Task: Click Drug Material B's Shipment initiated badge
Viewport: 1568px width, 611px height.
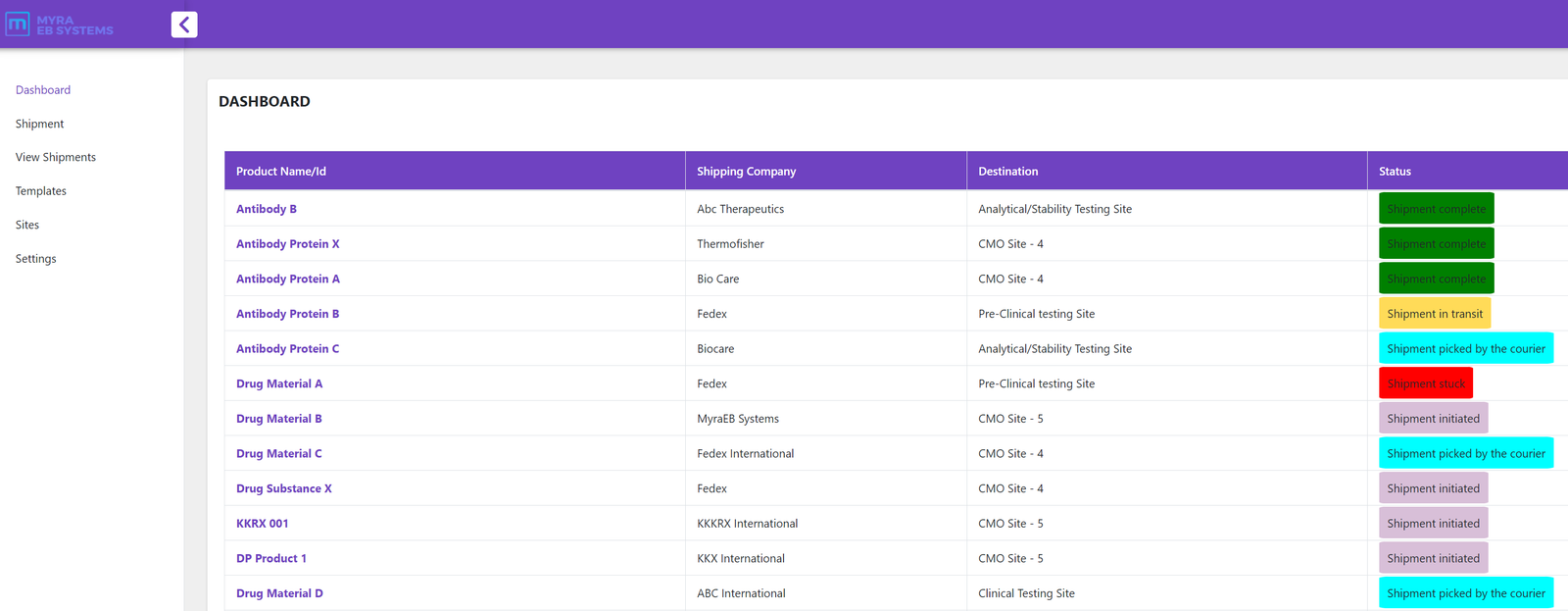Action: coord(1434,419)
